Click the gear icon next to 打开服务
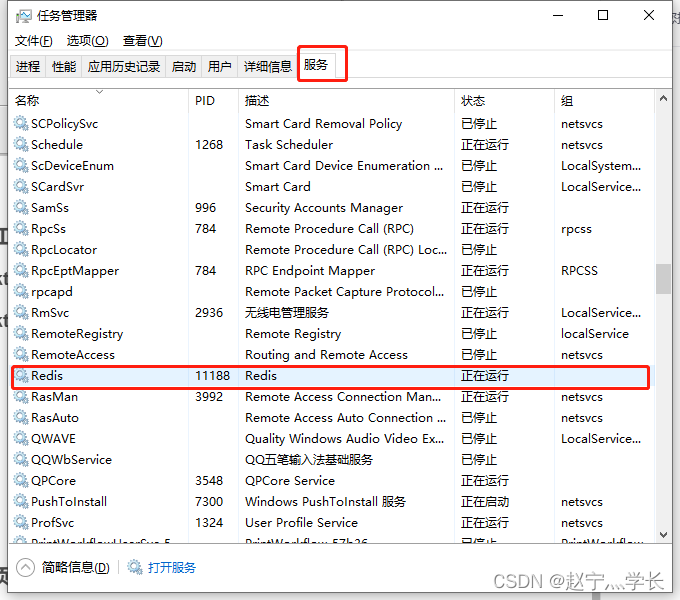680x600 pixels. tap(134, 567)
